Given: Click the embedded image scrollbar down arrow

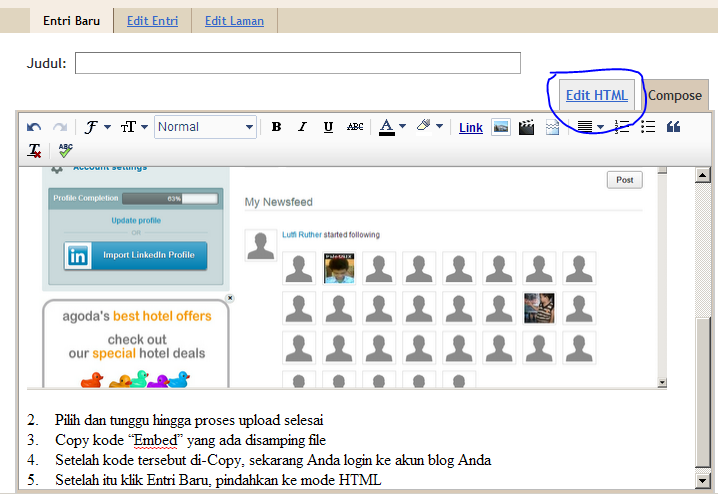Looking at the screenshot, I should click(662, 382).
